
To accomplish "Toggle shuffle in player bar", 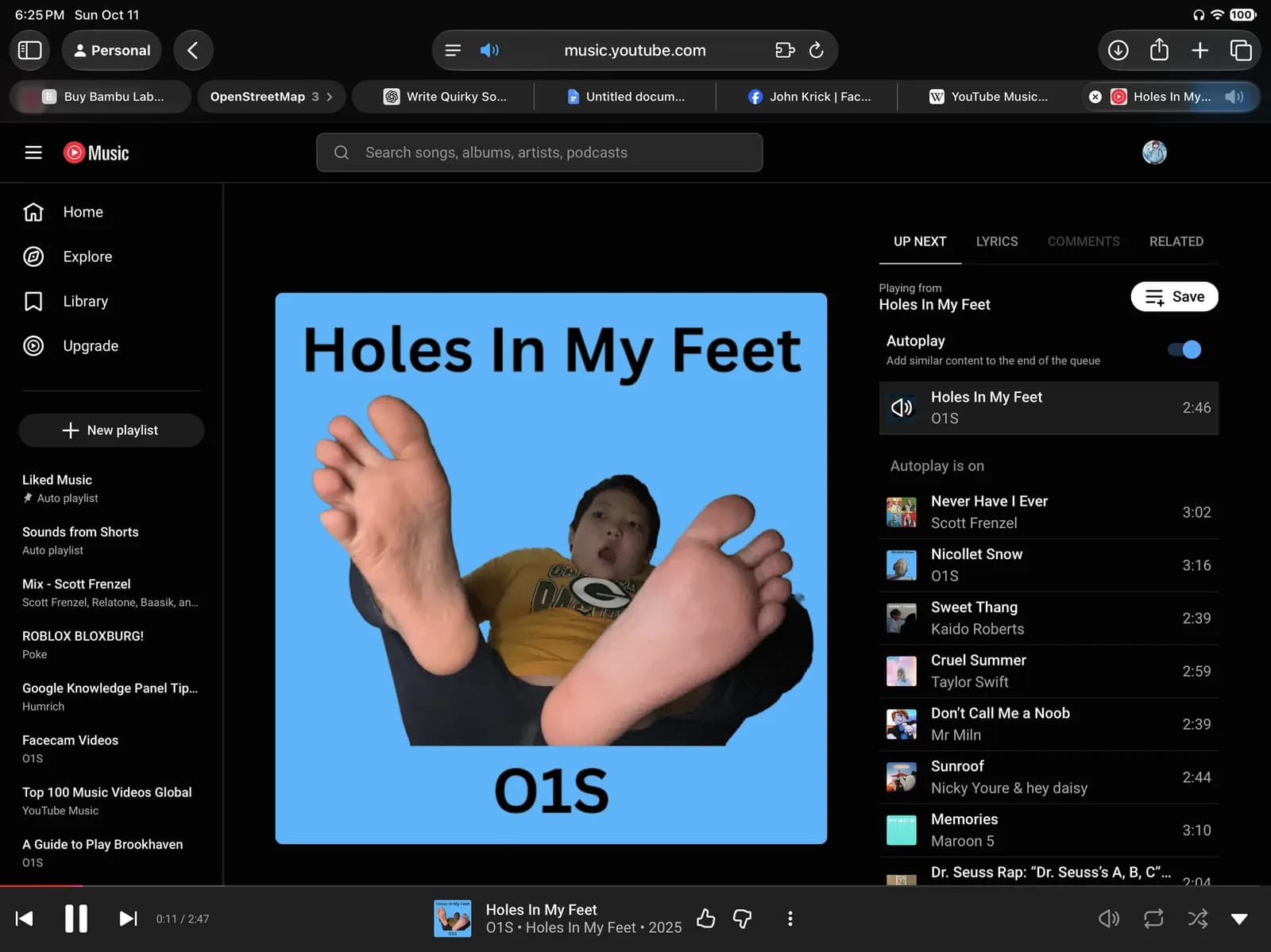I will point(1197,919).
